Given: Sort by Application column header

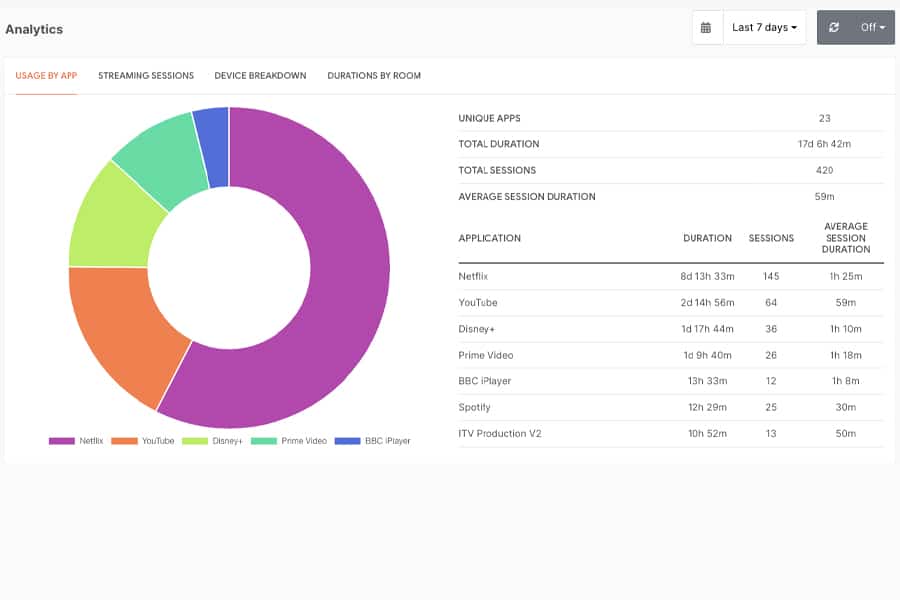Looking at the screenshot, I should pos(489,238).
